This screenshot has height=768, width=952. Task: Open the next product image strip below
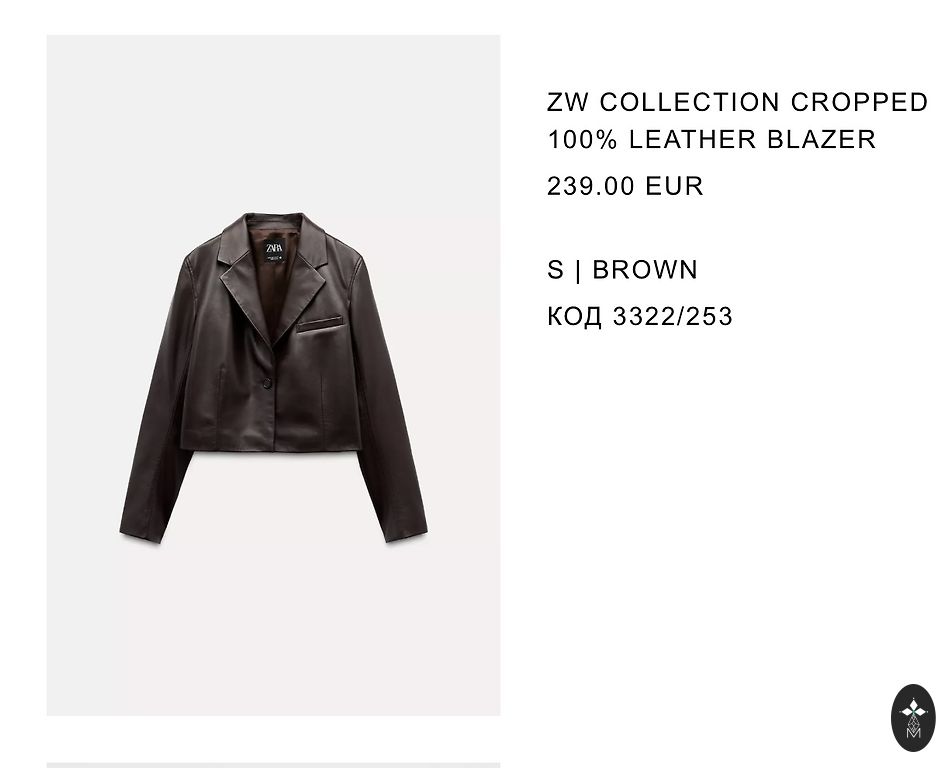[x=273, y=765]
